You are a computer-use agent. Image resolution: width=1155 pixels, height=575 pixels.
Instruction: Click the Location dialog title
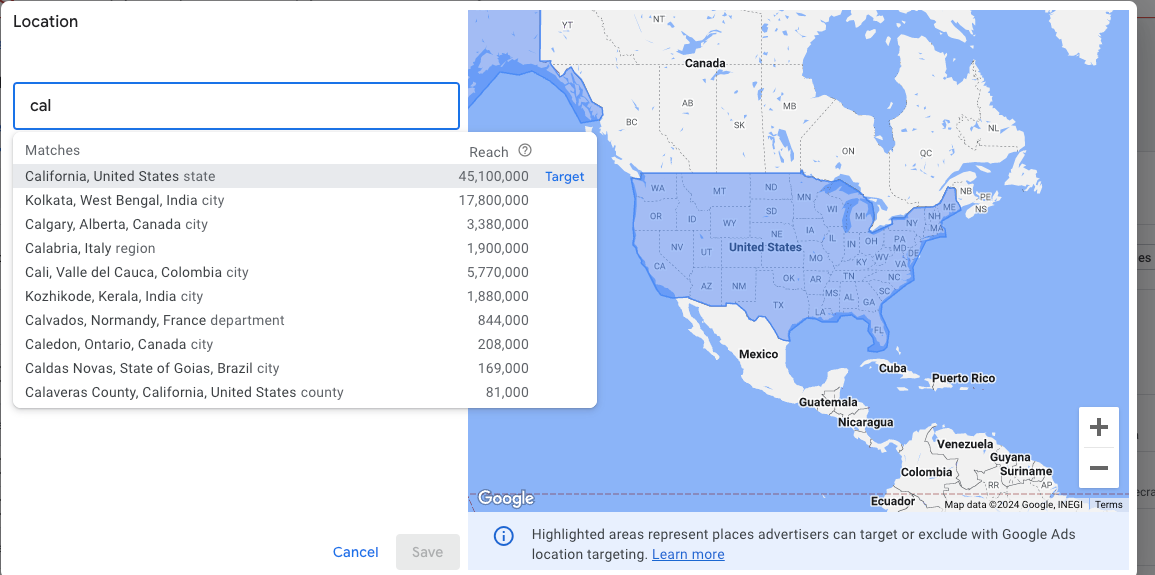pos(45,21)
